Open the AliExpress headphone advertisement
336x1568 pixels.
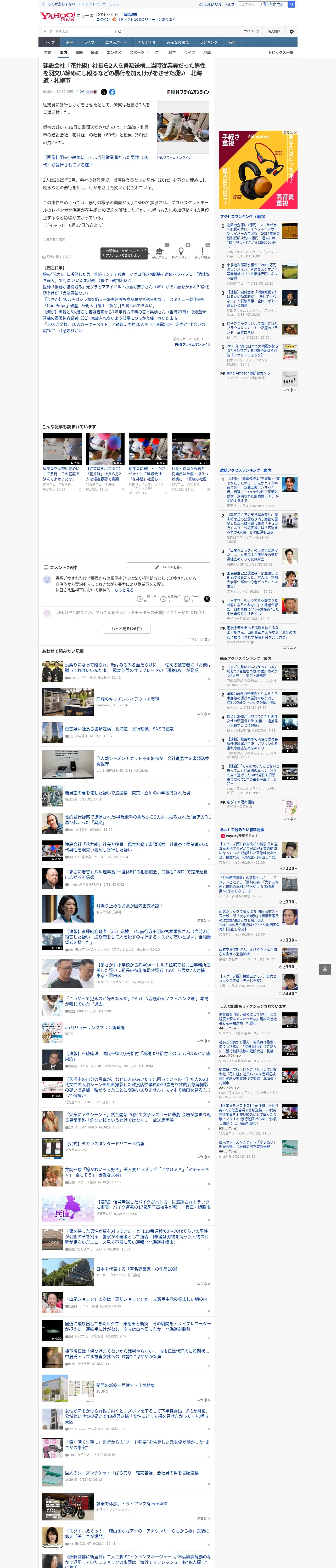tap(259, 170)
